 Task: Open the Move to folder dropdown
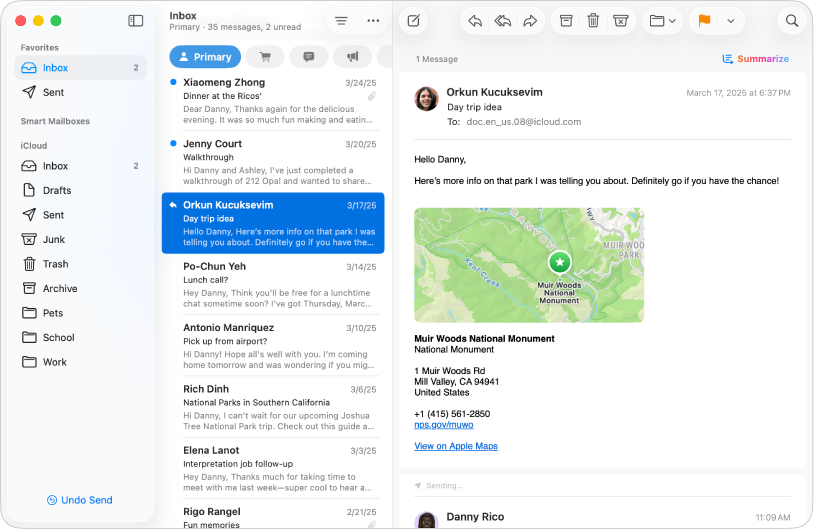click(x=662, y=20)
